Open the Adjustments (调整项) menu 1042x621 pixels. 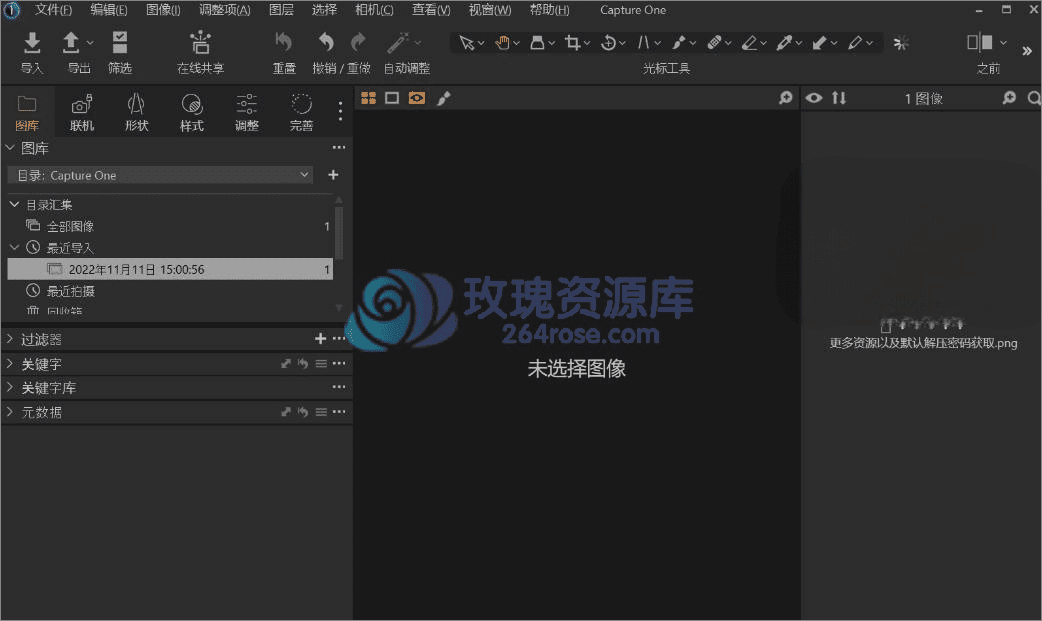pyautogui.click(x=225, y=10)
